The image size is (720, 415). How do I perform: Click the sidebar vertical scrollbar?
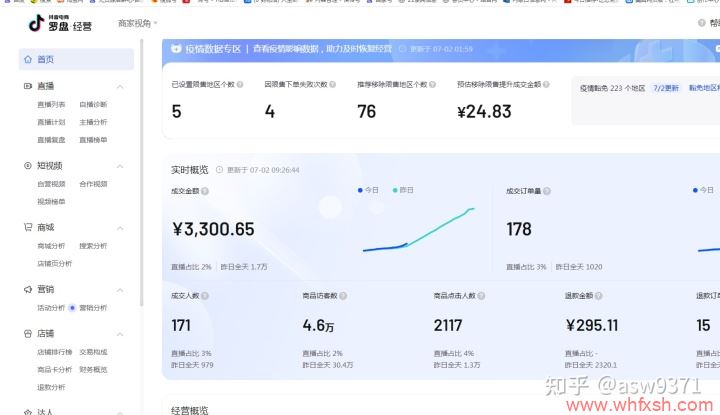pyautogui.click(x=141, y=173)
